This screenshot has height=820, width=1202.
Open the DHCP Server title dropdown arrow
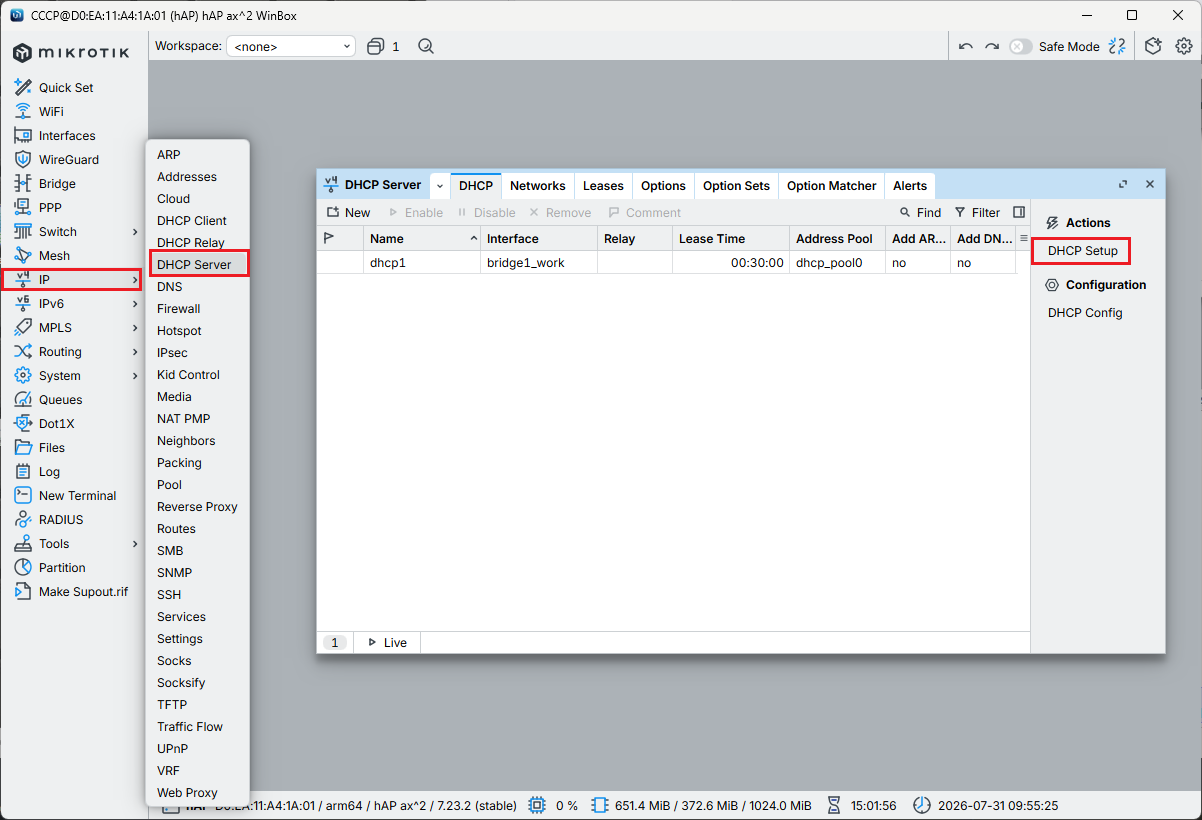pos(440,185)
